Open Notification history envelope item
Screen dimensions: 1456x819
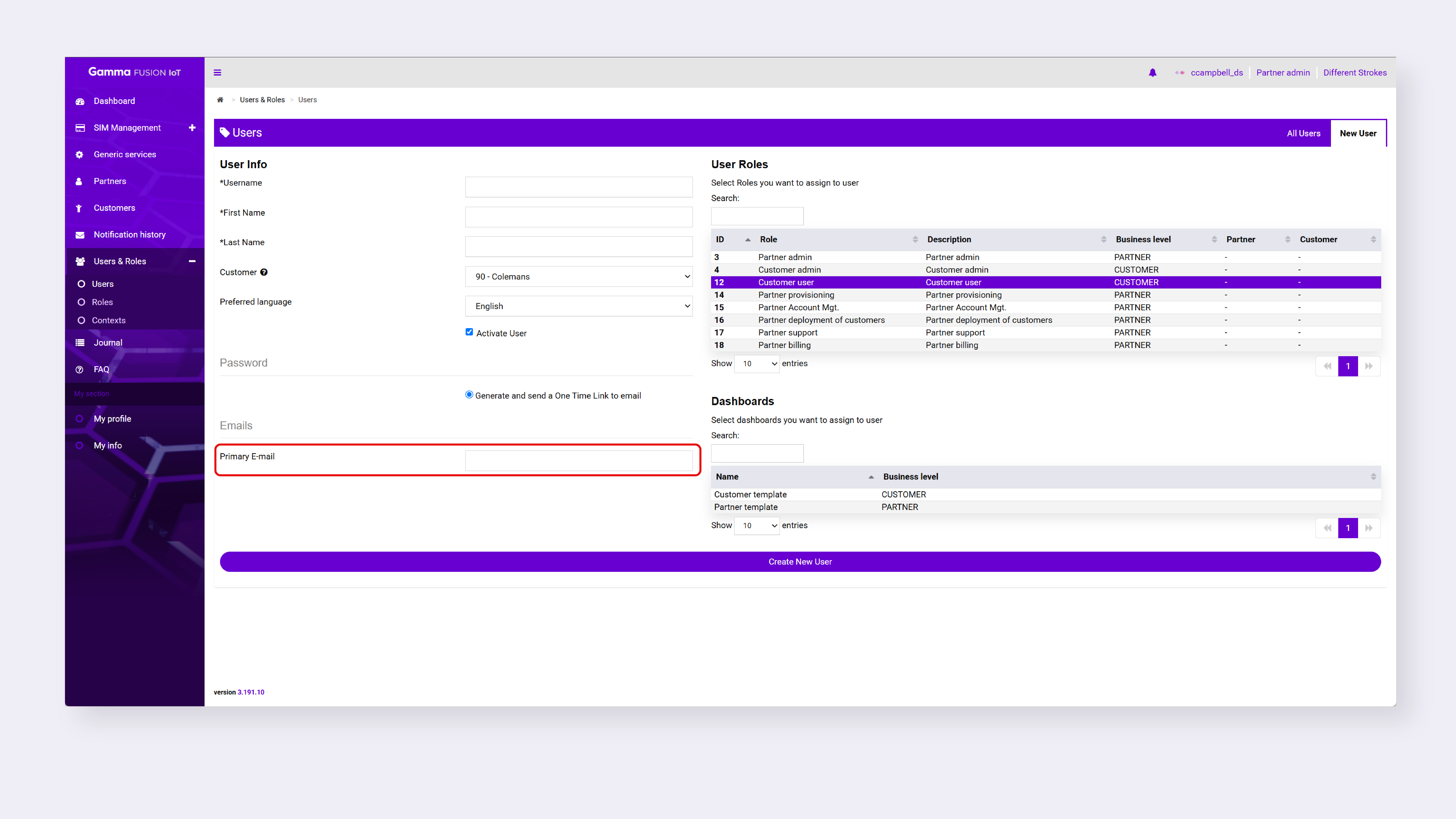coord(129,235)
